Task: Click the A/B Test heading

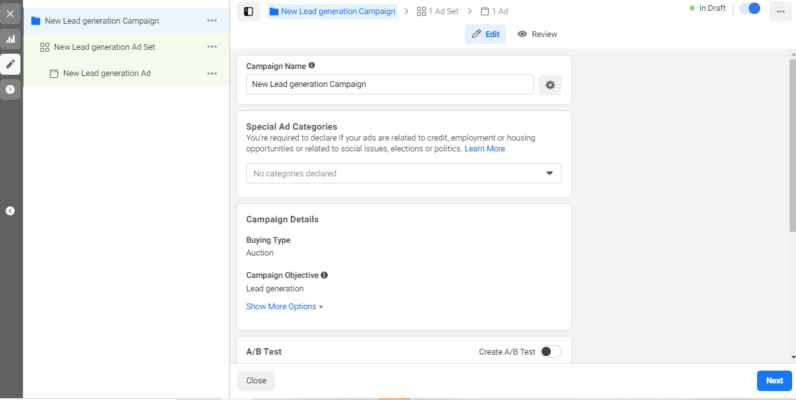Action: pos(264,351)
